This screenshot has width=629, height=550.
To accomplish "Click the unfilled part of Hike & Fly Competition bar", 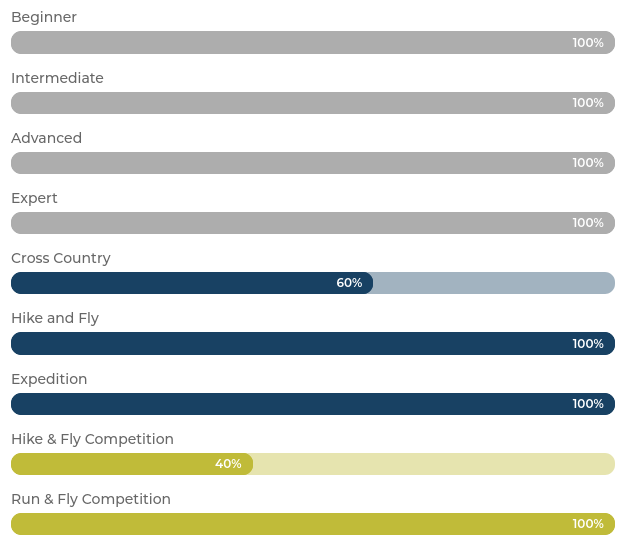I will (x=434, y=464).
